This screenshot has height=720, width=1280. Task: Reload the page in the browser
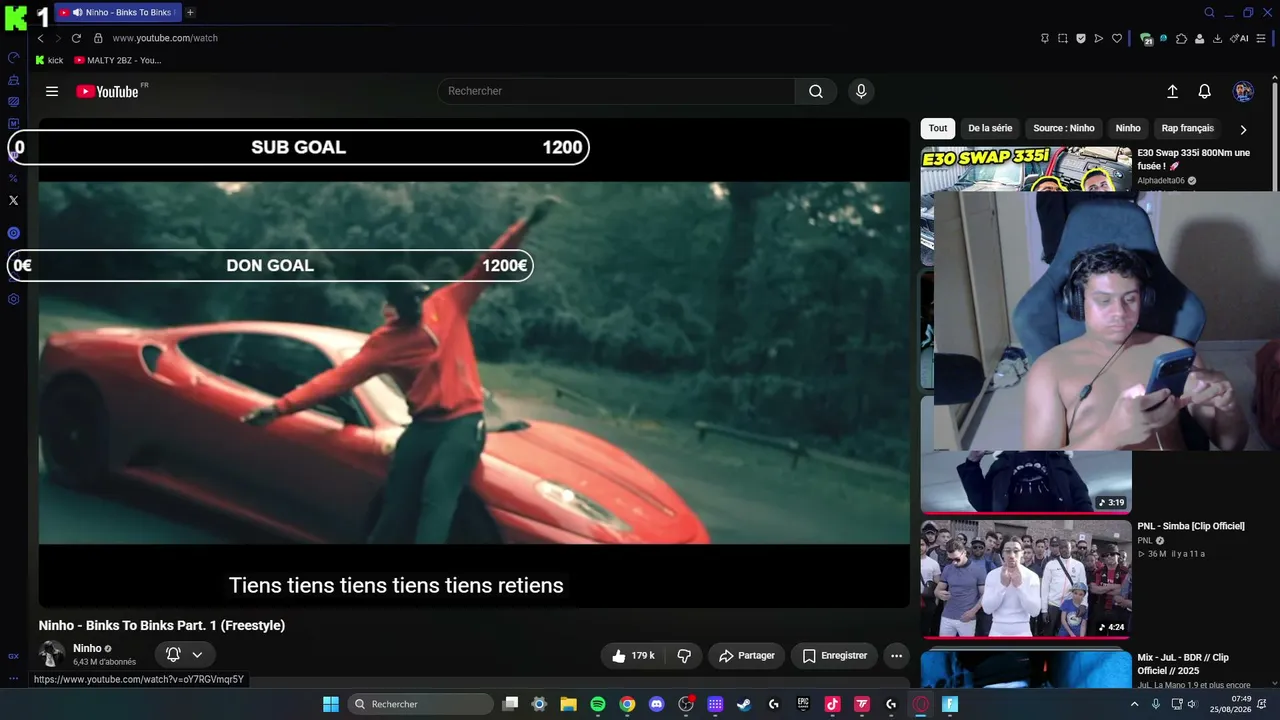click(x=76, y=38)
